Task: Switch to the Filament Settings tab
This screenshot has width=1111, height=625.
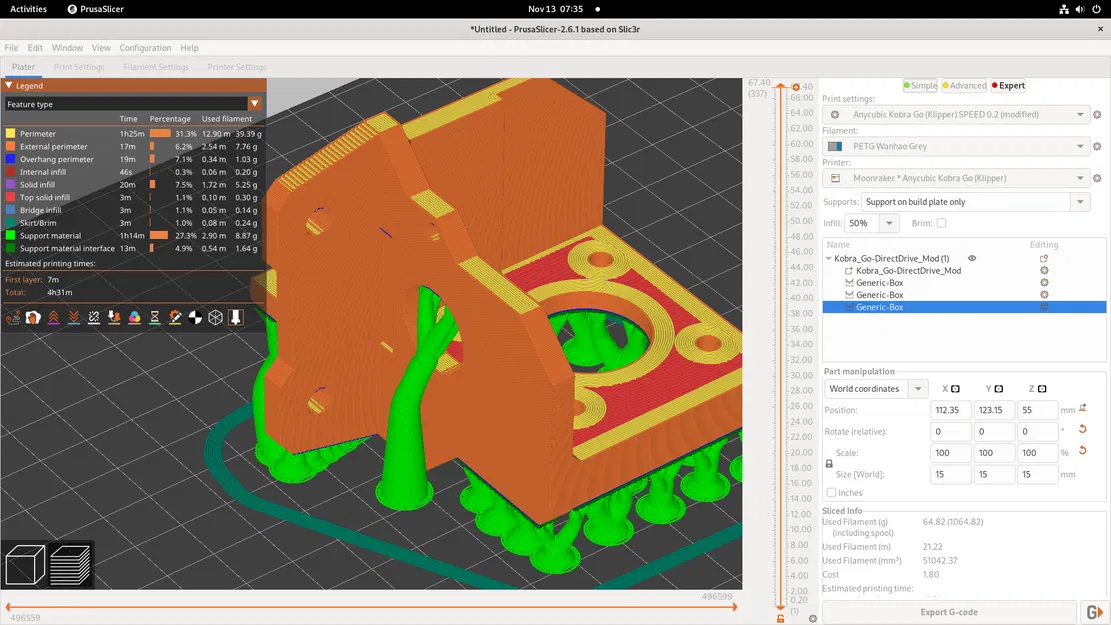Action: pyautogui.click(x=156, y=67)
